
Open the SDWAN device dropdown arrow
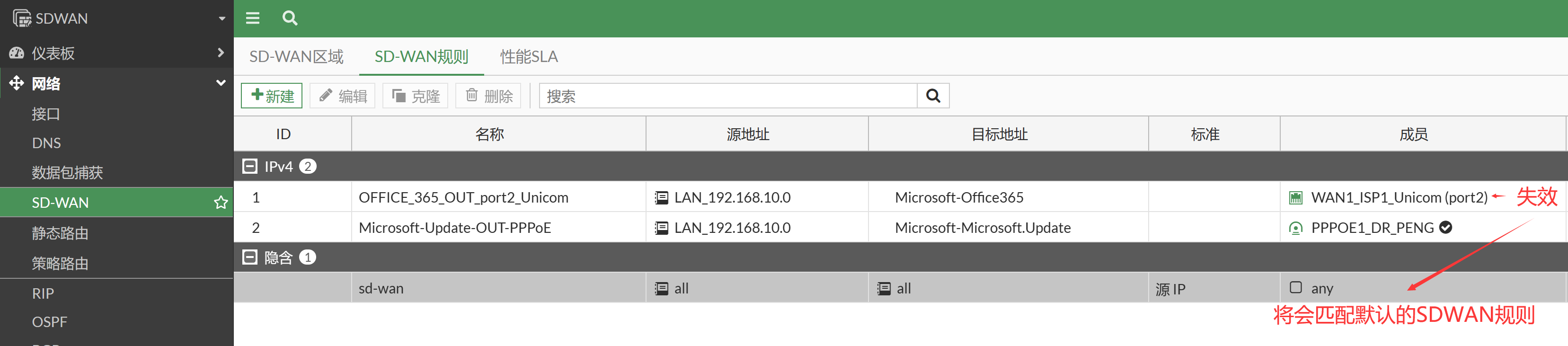click(222, 19)
